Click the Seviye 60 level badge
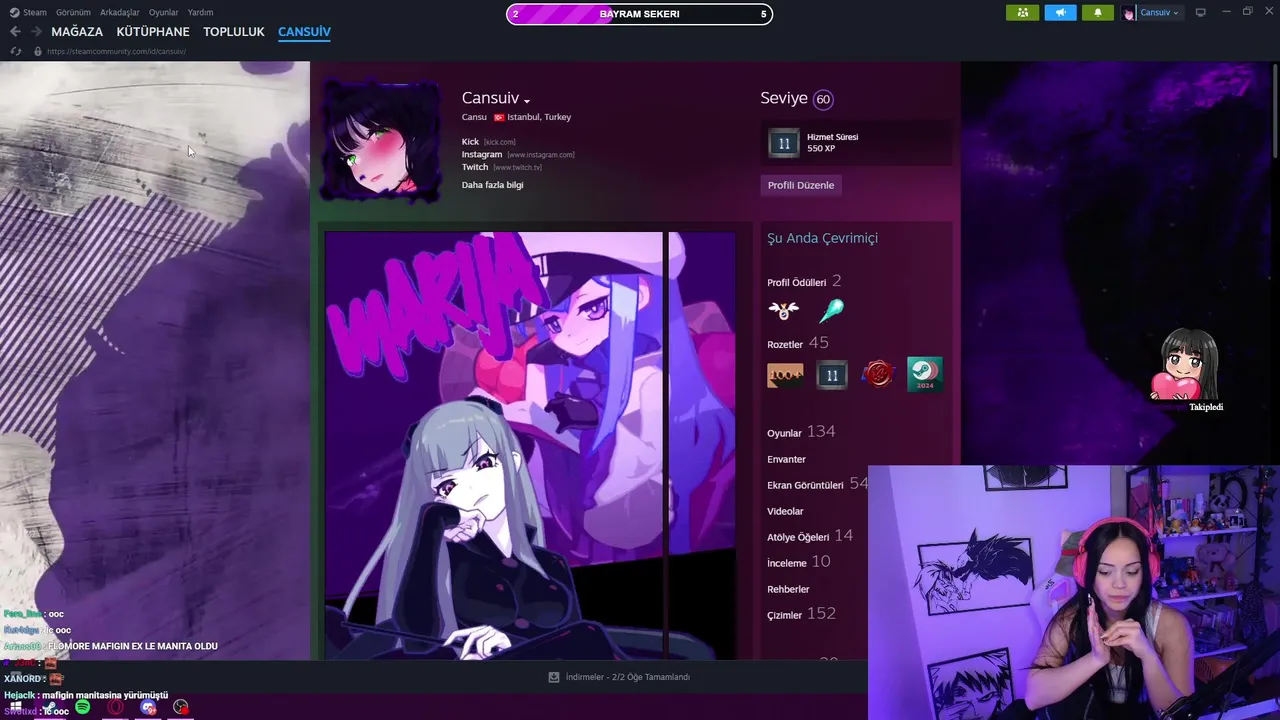1280x720 pixels. tap(823, 99)
